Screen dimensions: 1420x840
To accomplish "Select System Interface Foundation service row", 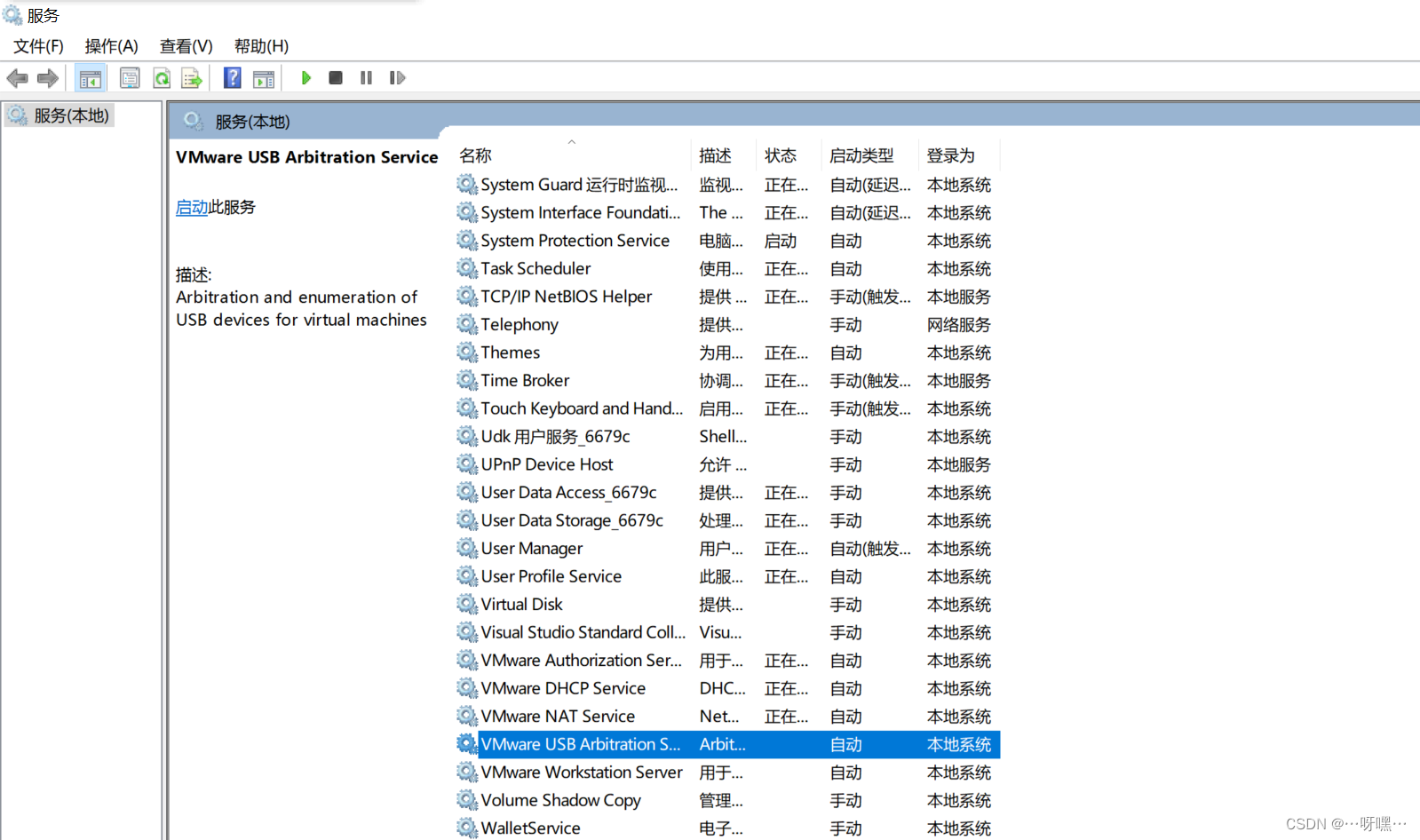I will tap(728, 212).
